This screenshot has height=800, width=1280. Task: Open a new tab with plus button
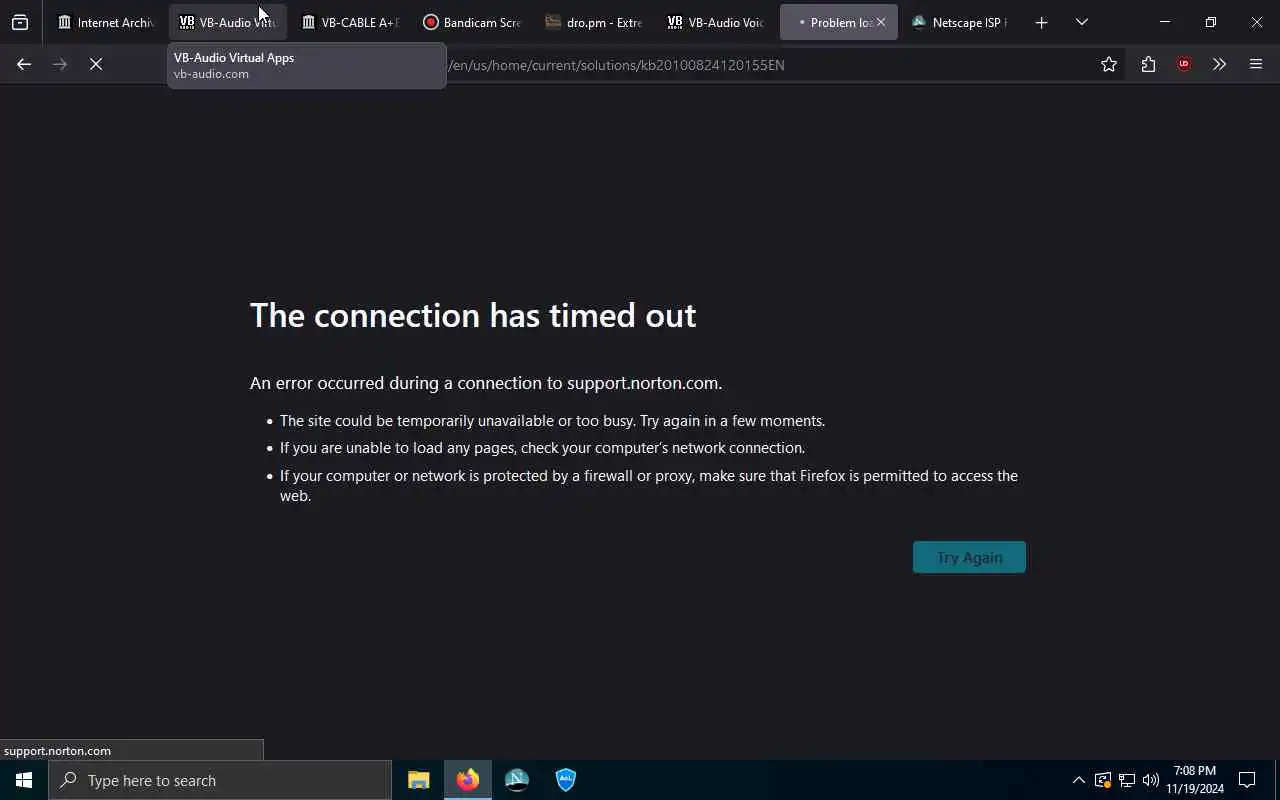(1041, 22)
